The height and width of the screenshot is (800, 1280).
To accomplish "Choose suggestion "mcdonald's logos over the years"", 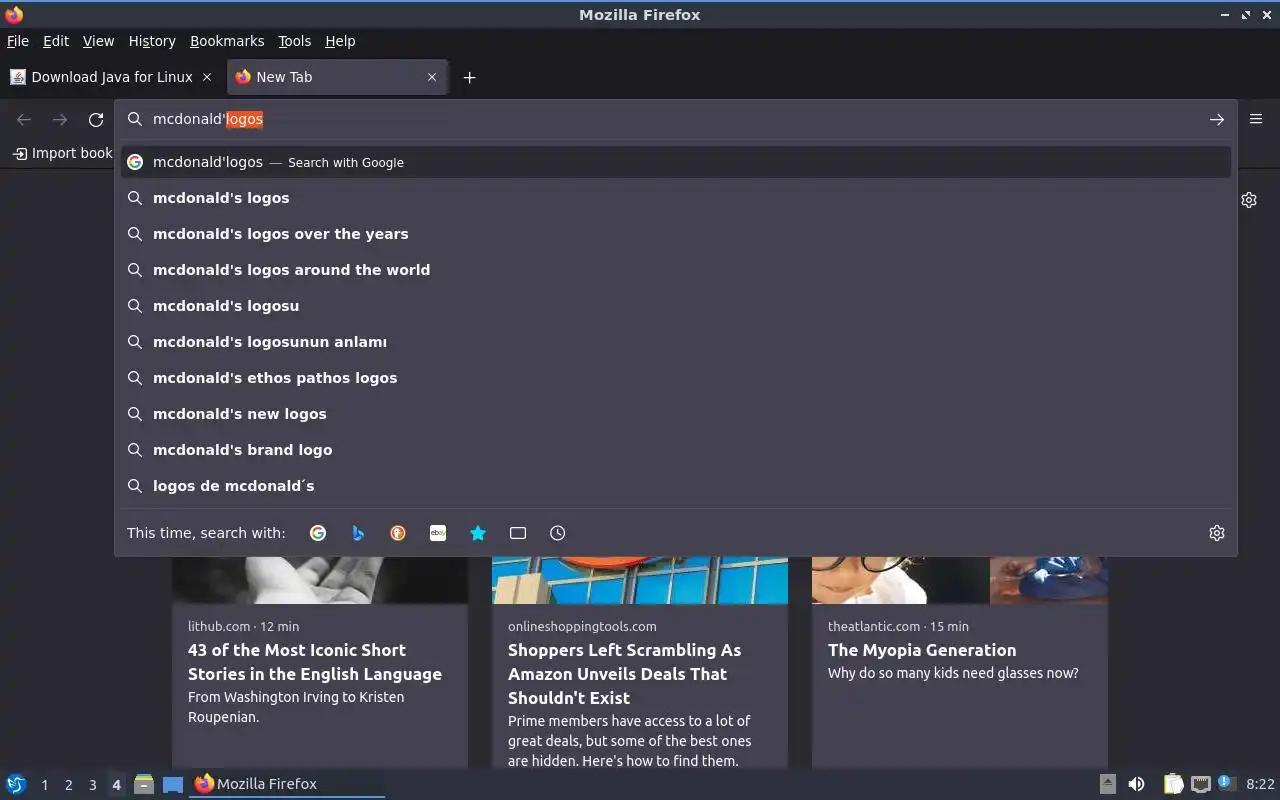I will [675, 234].
